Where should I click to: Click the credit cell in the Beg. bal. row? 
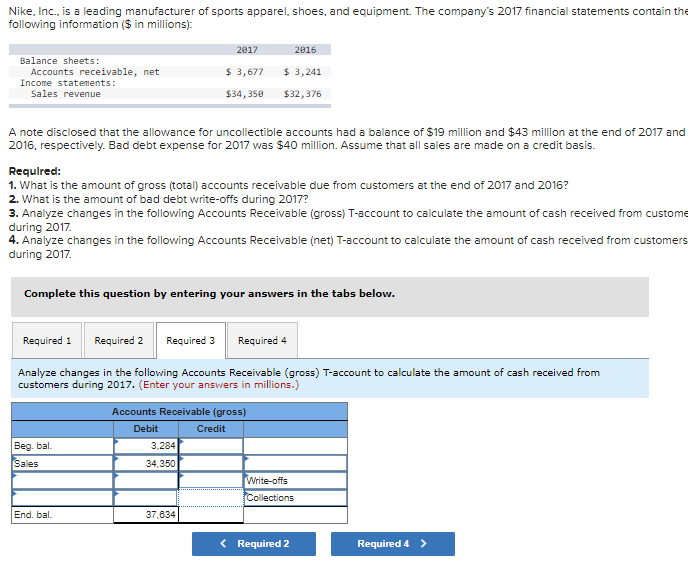(x=211, y=446)
